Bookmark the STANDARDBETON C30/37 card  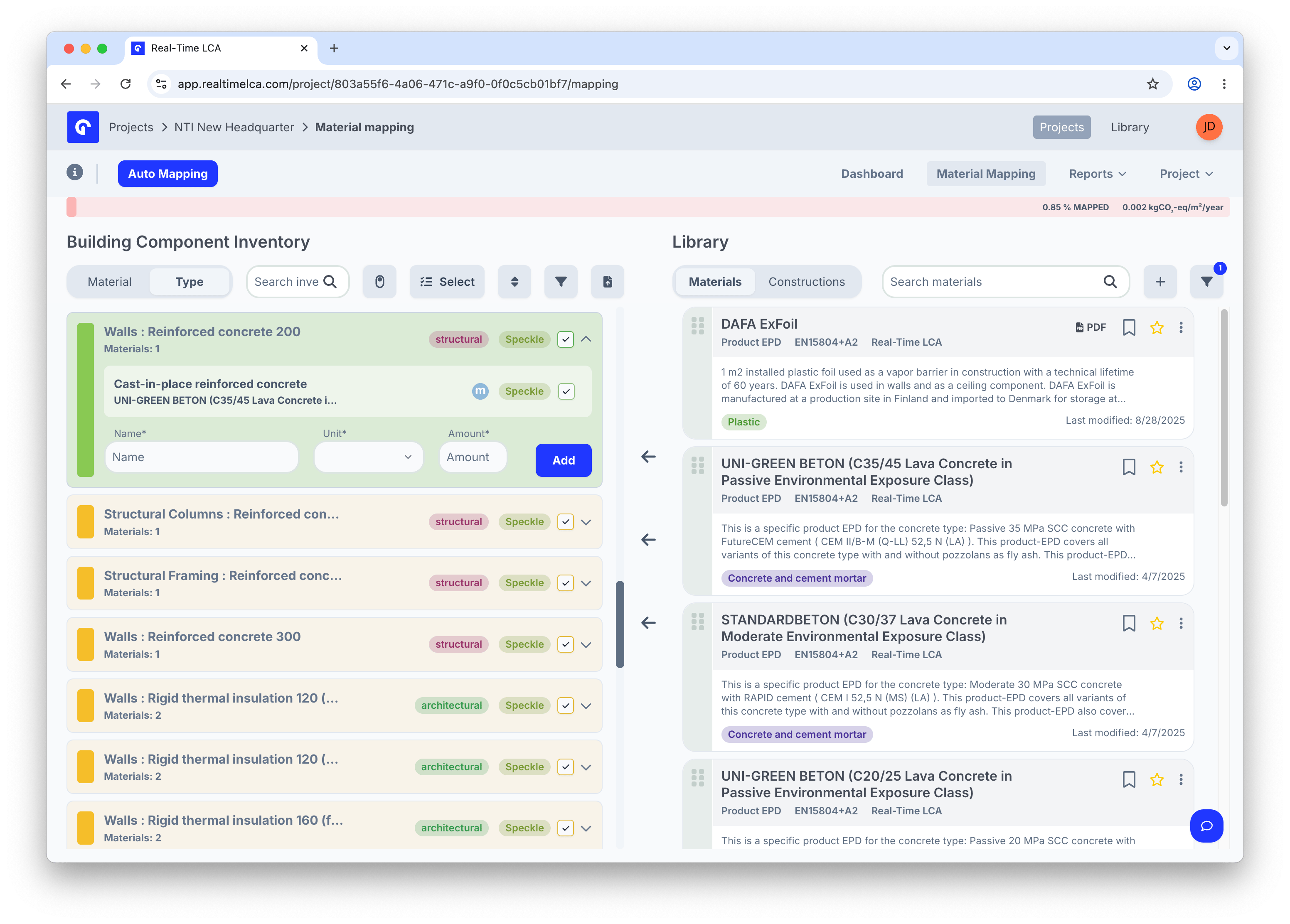coord(1129,624)
